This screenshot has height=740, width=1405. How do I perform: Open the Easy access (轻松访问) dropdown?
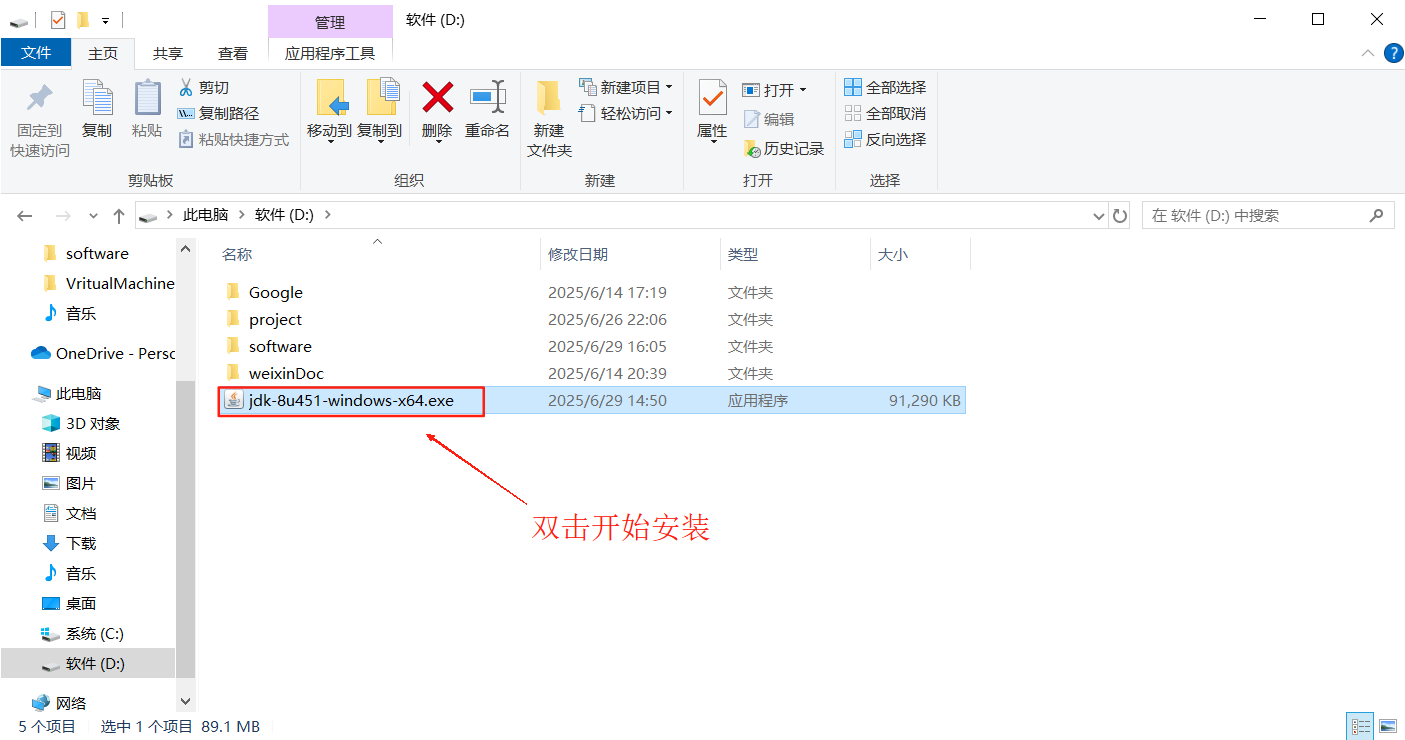[x=626, y=114]
